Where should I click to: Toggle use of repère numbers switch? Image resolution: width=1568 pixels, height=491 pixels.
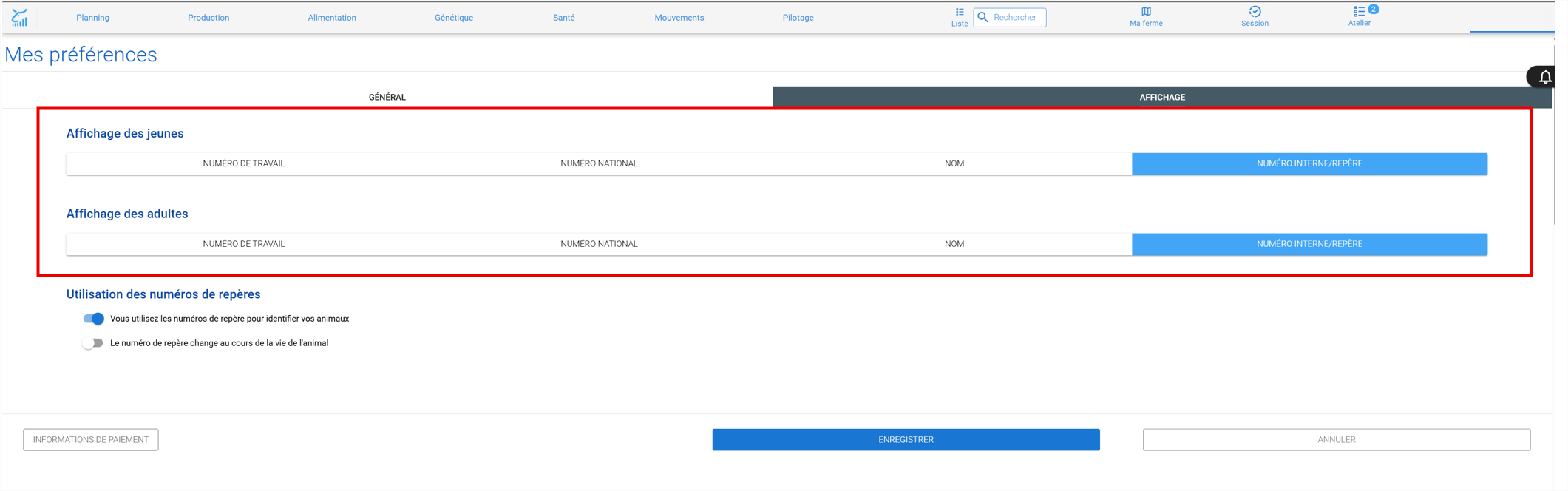[x=94, y=320]
